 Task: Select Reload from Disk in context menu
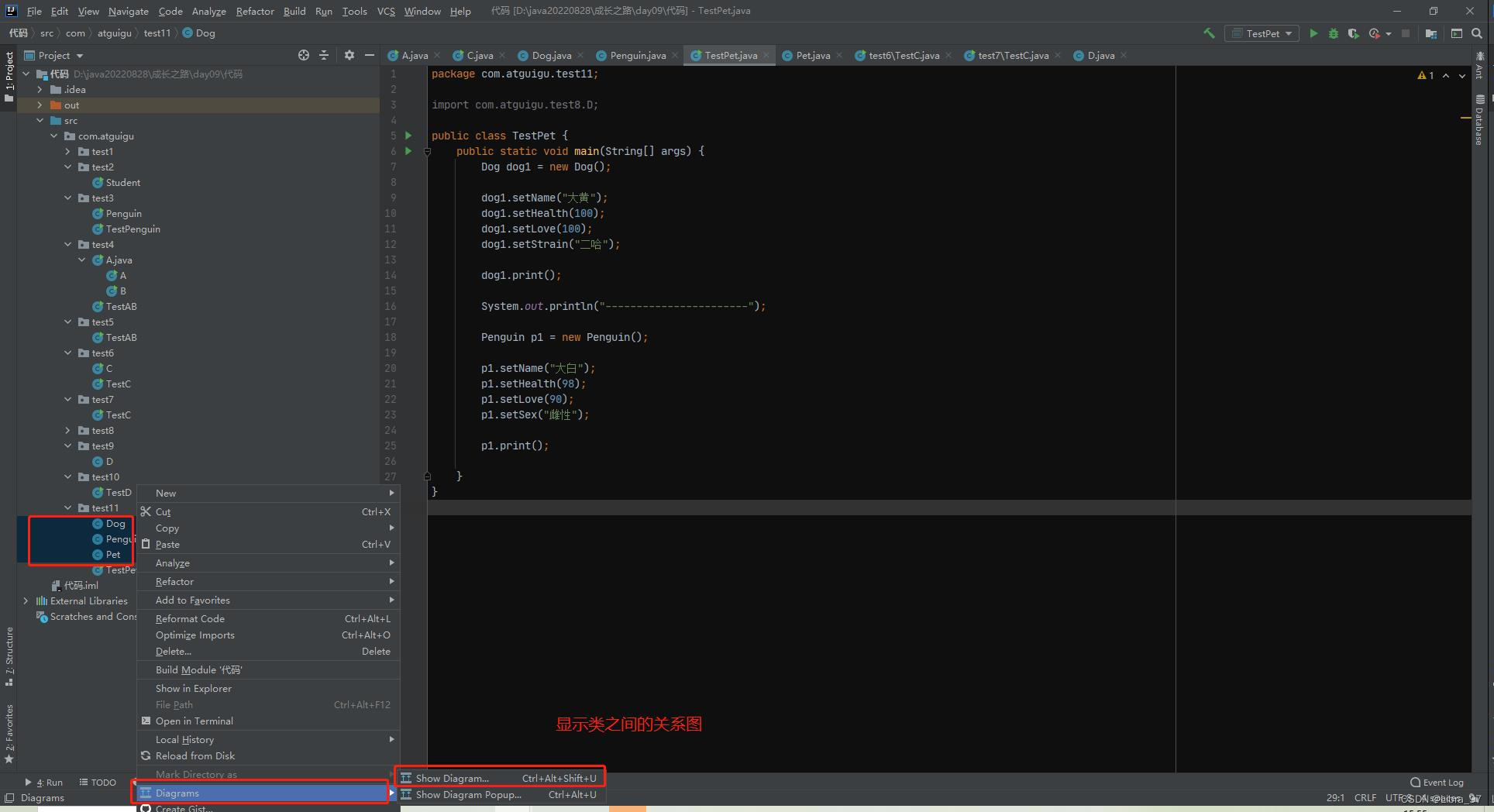click(268, 755)
